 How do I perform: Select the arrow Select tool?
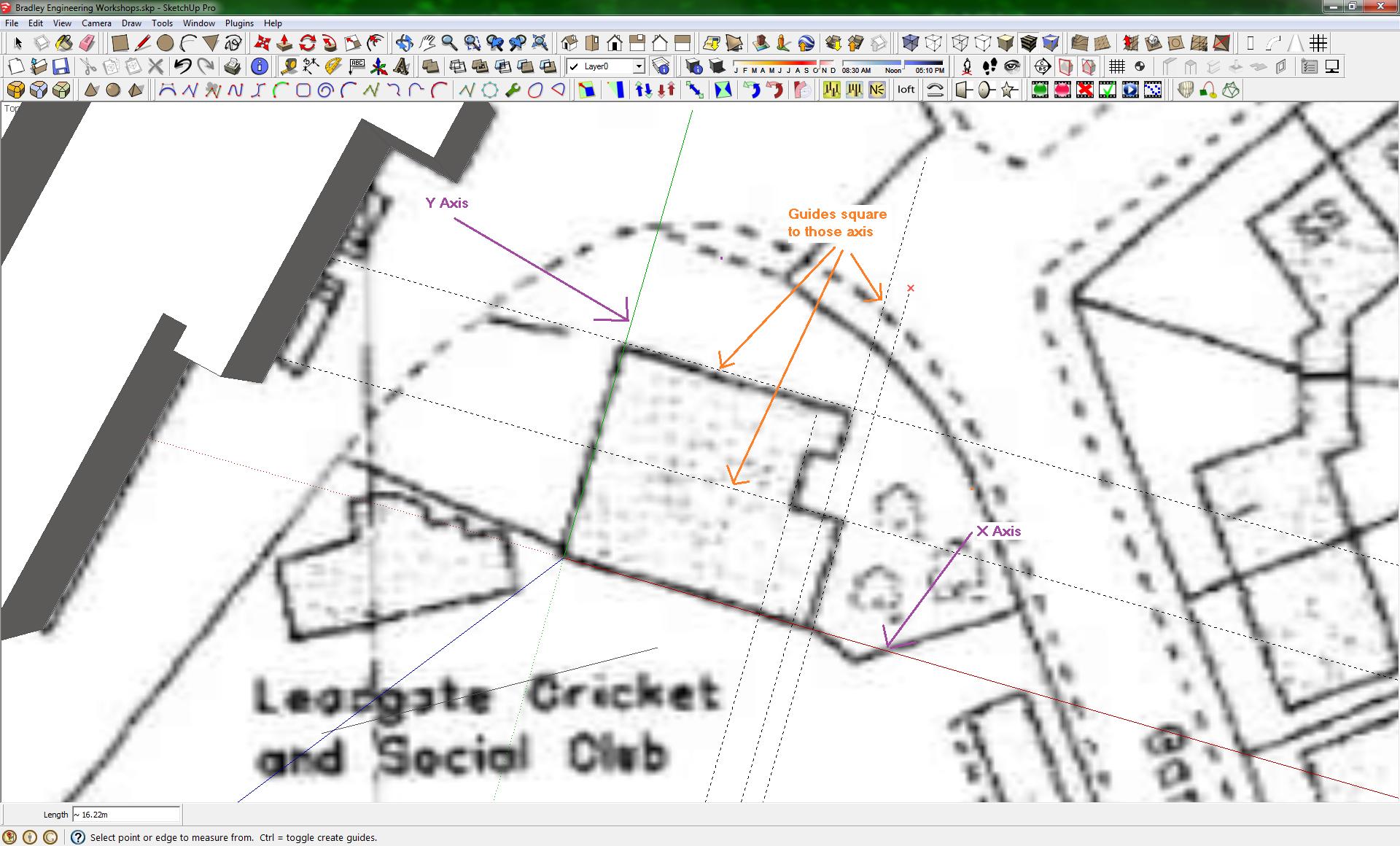pos(18,43)
